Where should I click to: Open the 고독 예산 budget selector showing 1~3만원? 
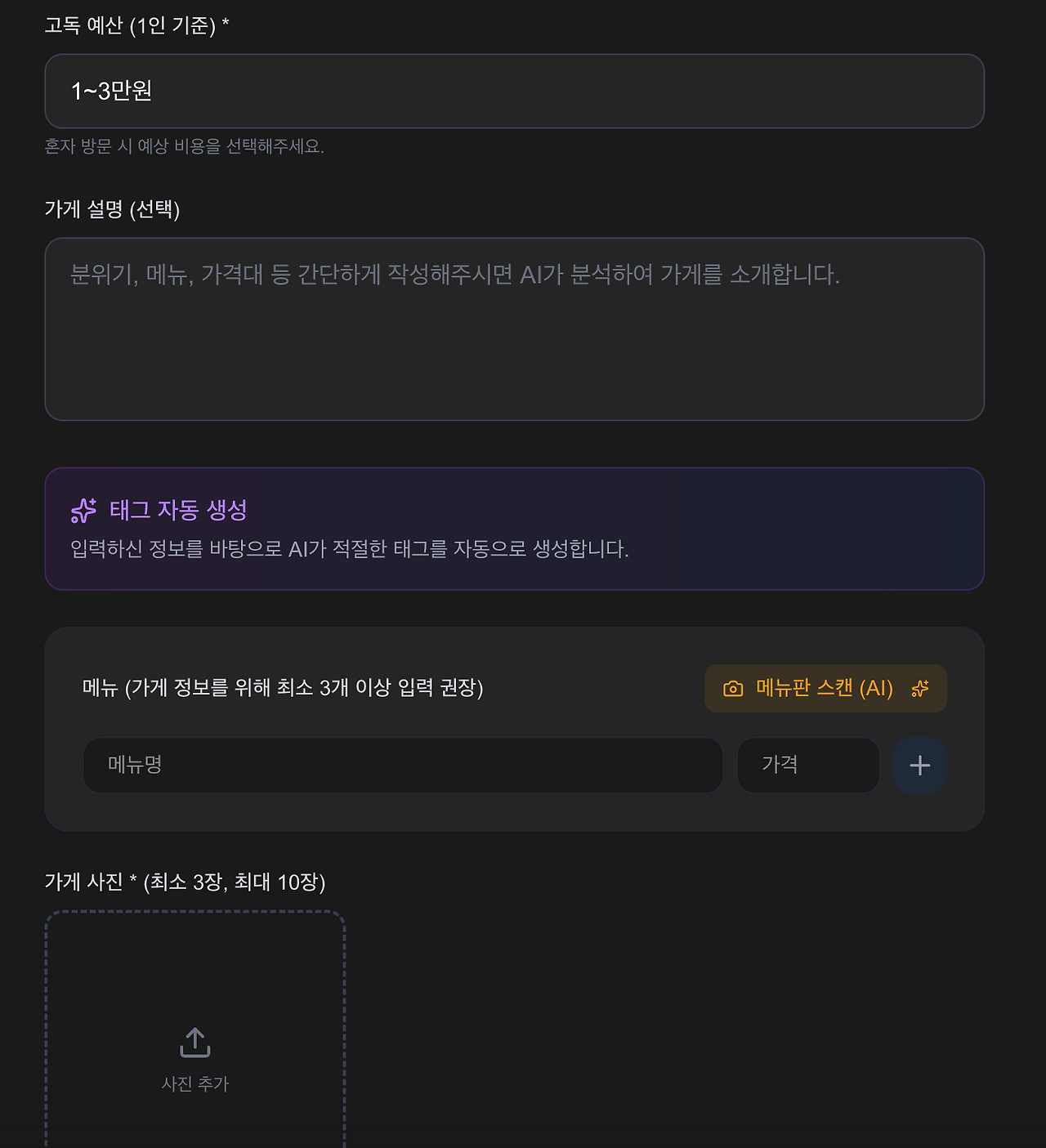(x=515, y=92)
